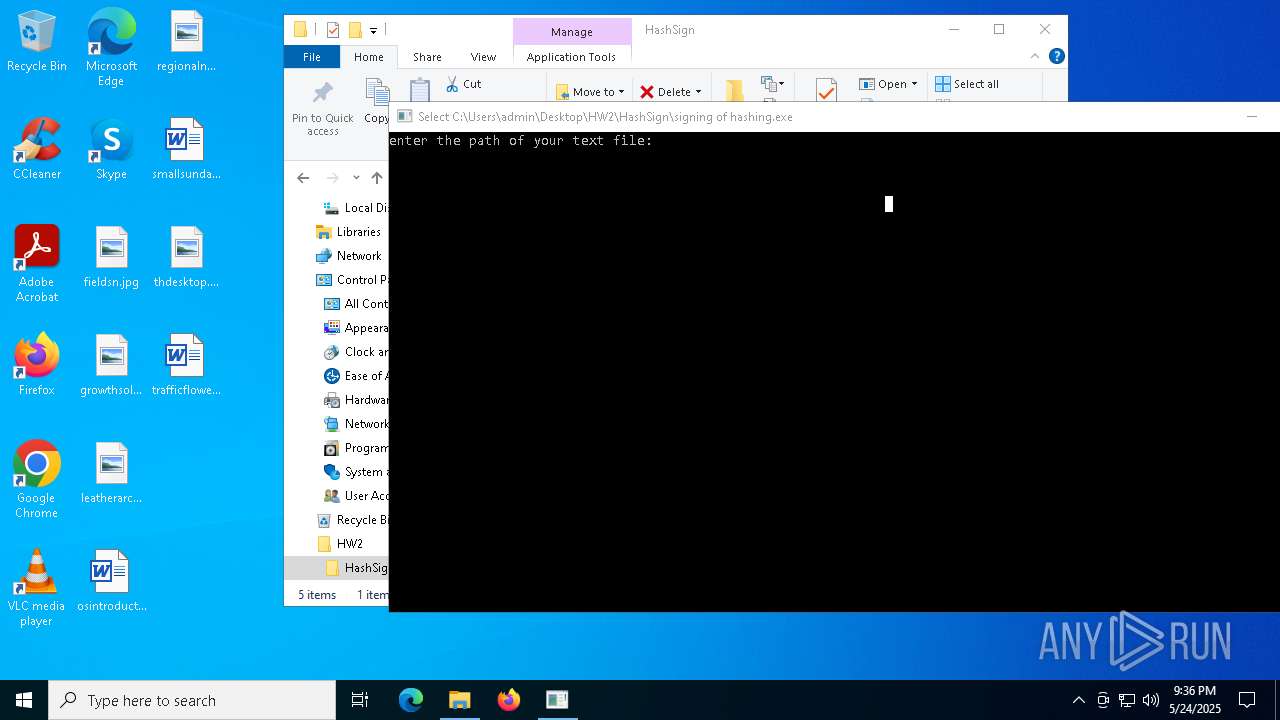Open Adobe Acrobat desktop shortcut
Viewport: 1280px width, 720px height.
pos(37,264)
